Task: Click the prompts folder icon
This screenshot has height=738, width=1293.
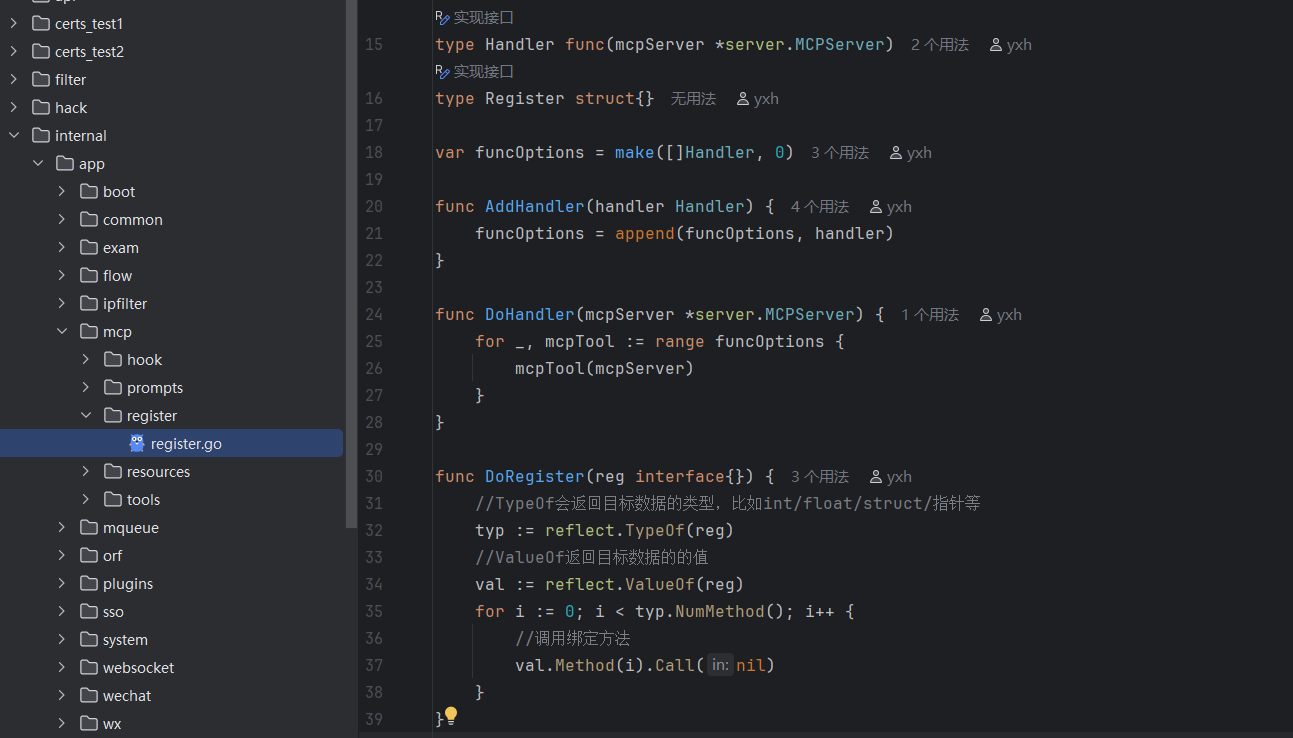Action: pos(113,387)
